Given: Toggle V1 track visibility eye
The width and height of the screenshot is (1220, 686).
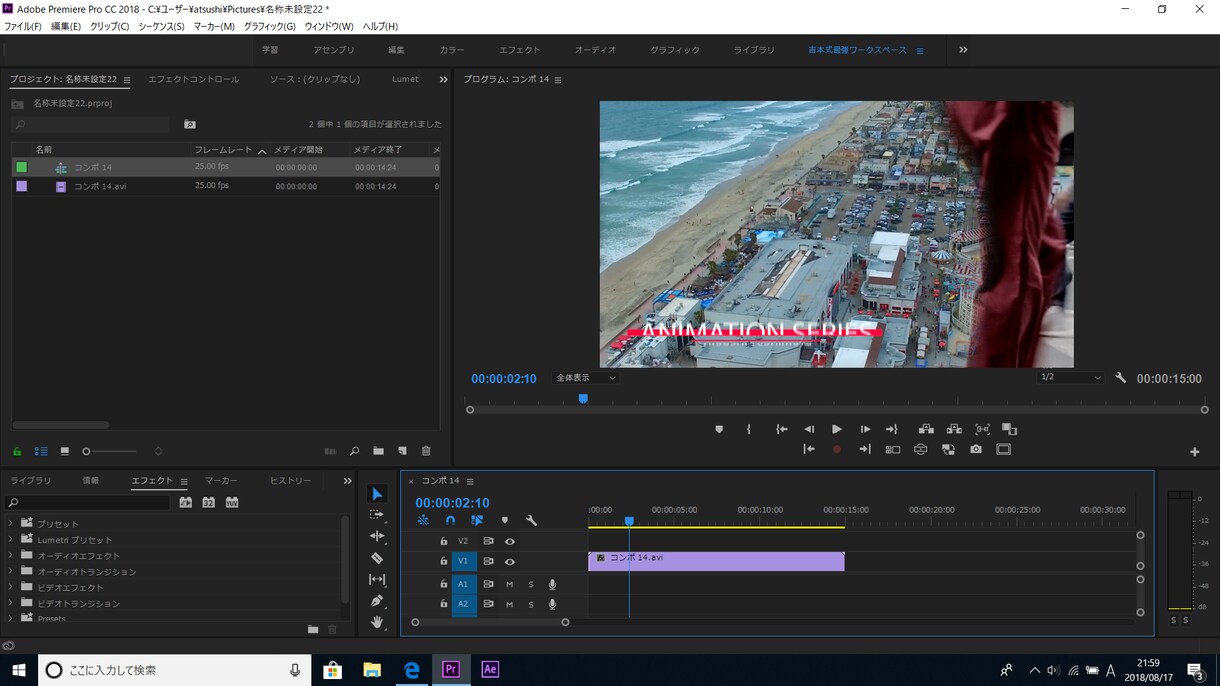Looking at the screenshot, I should point(510,562).
